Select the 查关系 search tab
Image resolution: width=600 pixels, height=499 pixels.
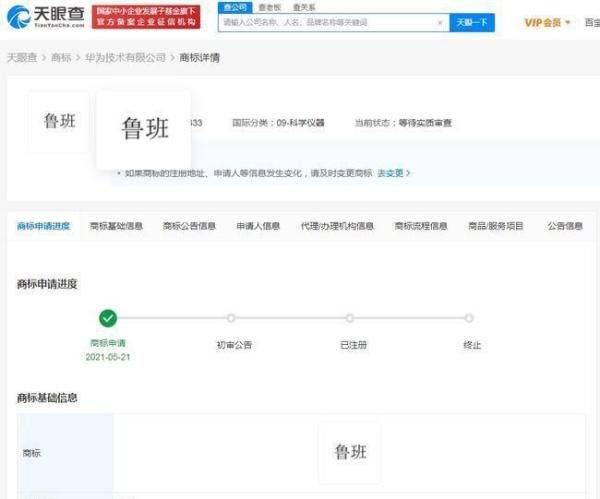coord(304,7)
